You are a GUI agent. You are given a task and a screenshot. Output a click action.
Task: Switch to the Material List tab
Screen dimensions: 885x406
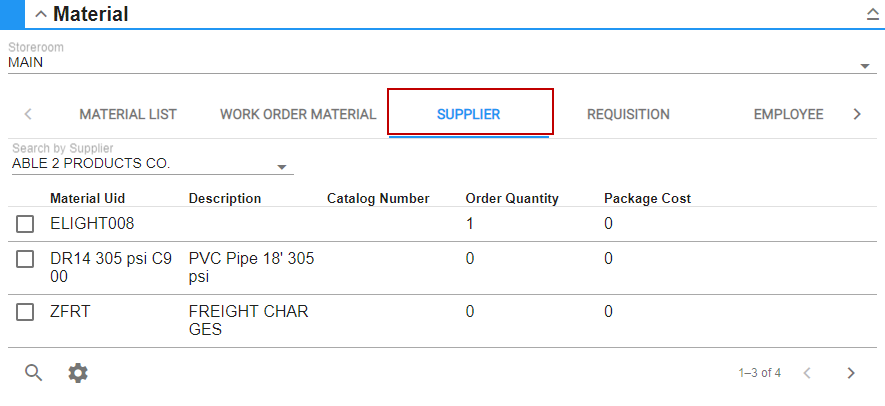tap(128, 114)
